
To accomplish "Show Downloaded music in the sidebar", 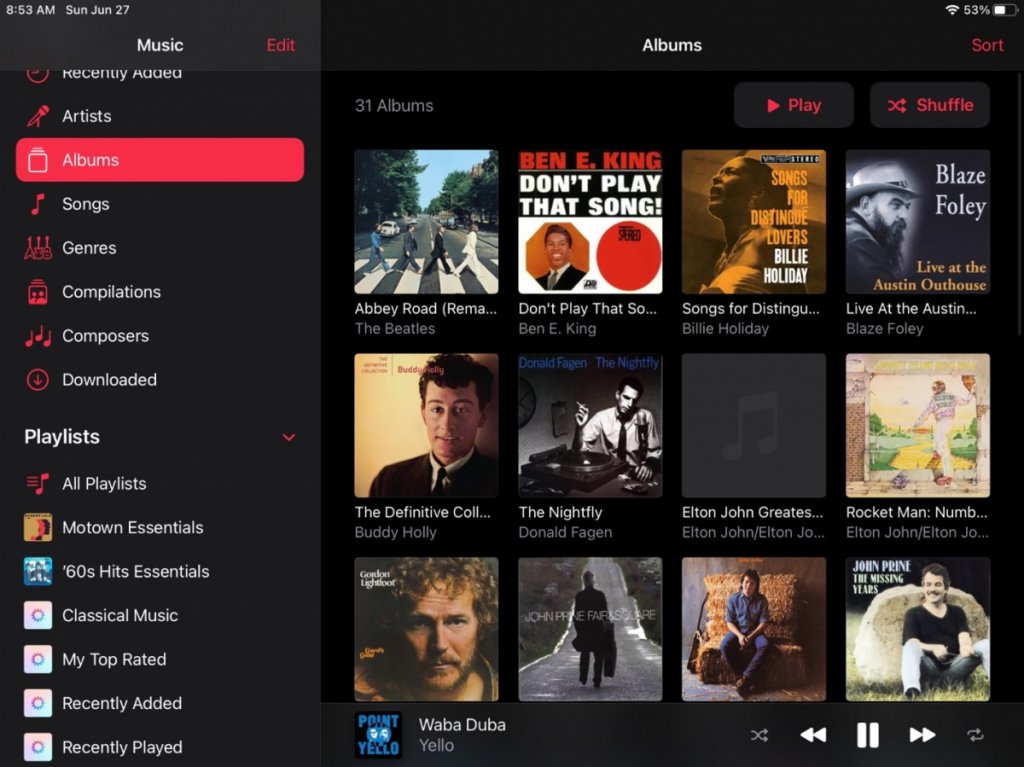I will tap(160, 380).
